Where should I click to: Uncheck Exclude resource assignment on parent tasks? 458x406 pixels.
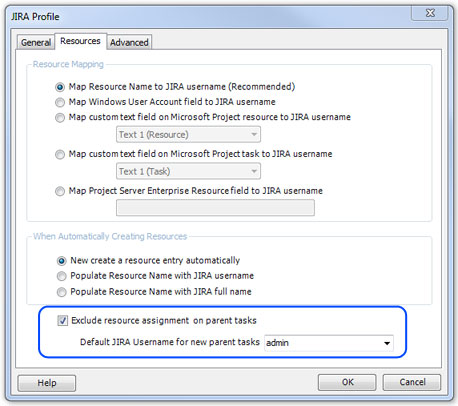(62, 321)
